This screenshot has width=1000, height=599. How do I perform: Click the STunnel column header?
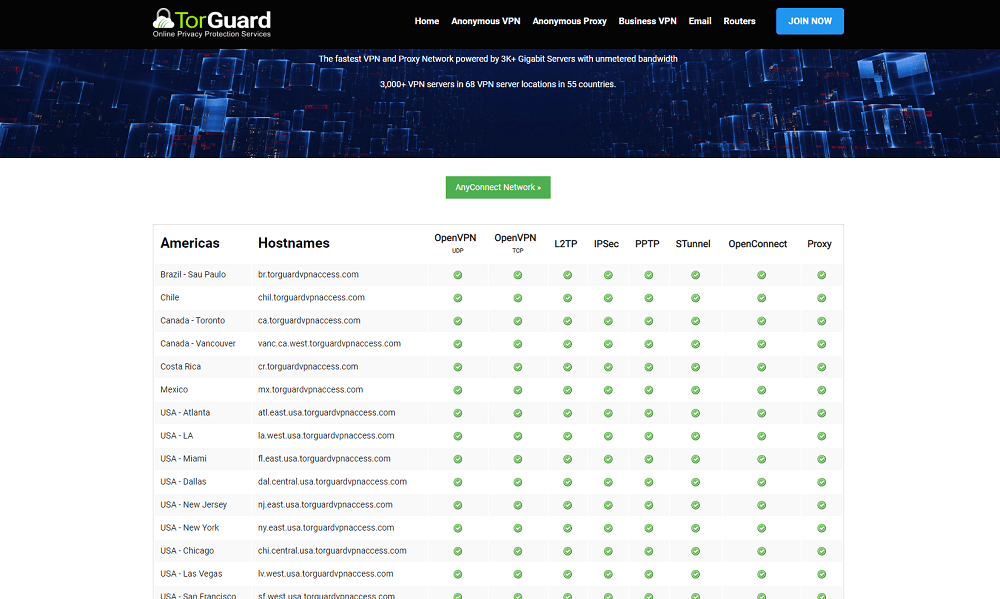(x=693, y=244)
